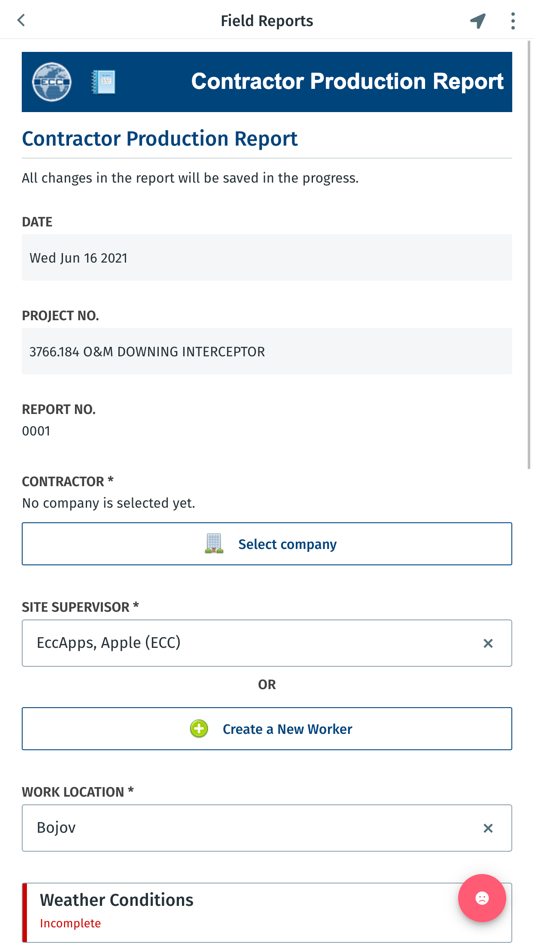
Task: Select the Date field Wed Jun 16 2021
Action: [x=267, y=257]
